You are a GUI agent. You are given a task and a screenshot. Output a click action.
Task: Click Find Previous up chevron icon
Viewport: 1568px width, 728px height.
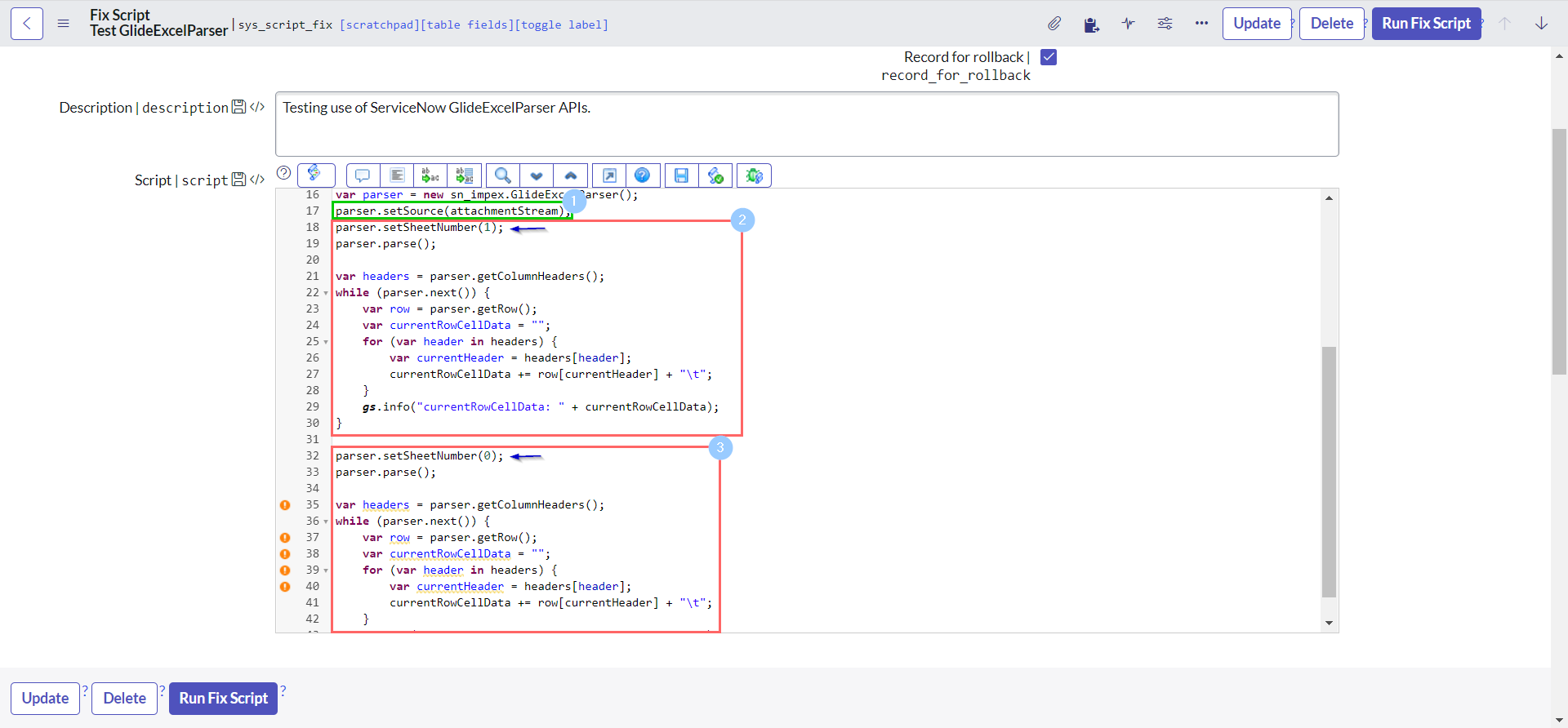click(x=571, y=175)
